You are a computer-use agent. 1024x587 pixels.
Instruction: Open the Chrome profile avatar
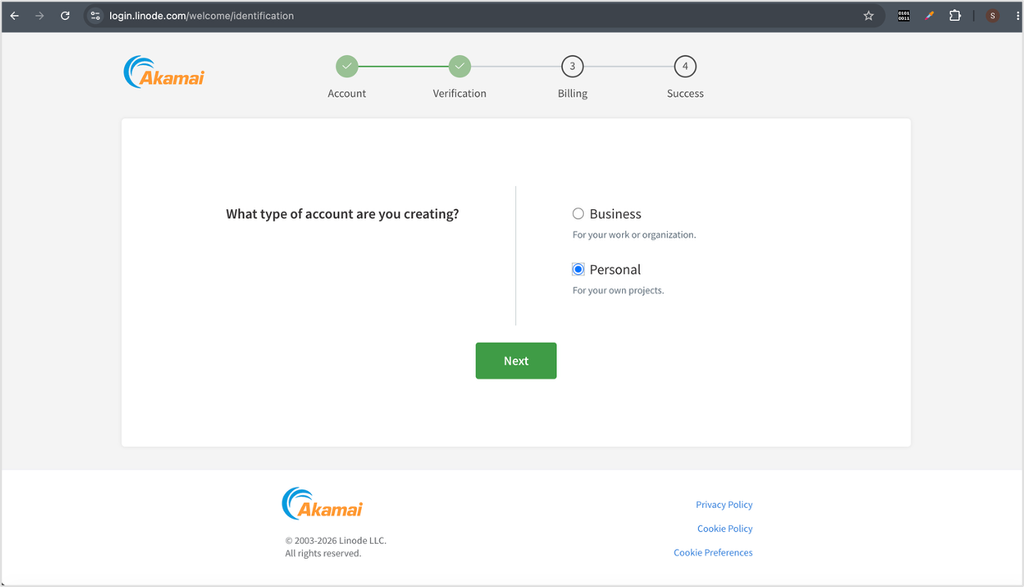click(x=992, y=16)
